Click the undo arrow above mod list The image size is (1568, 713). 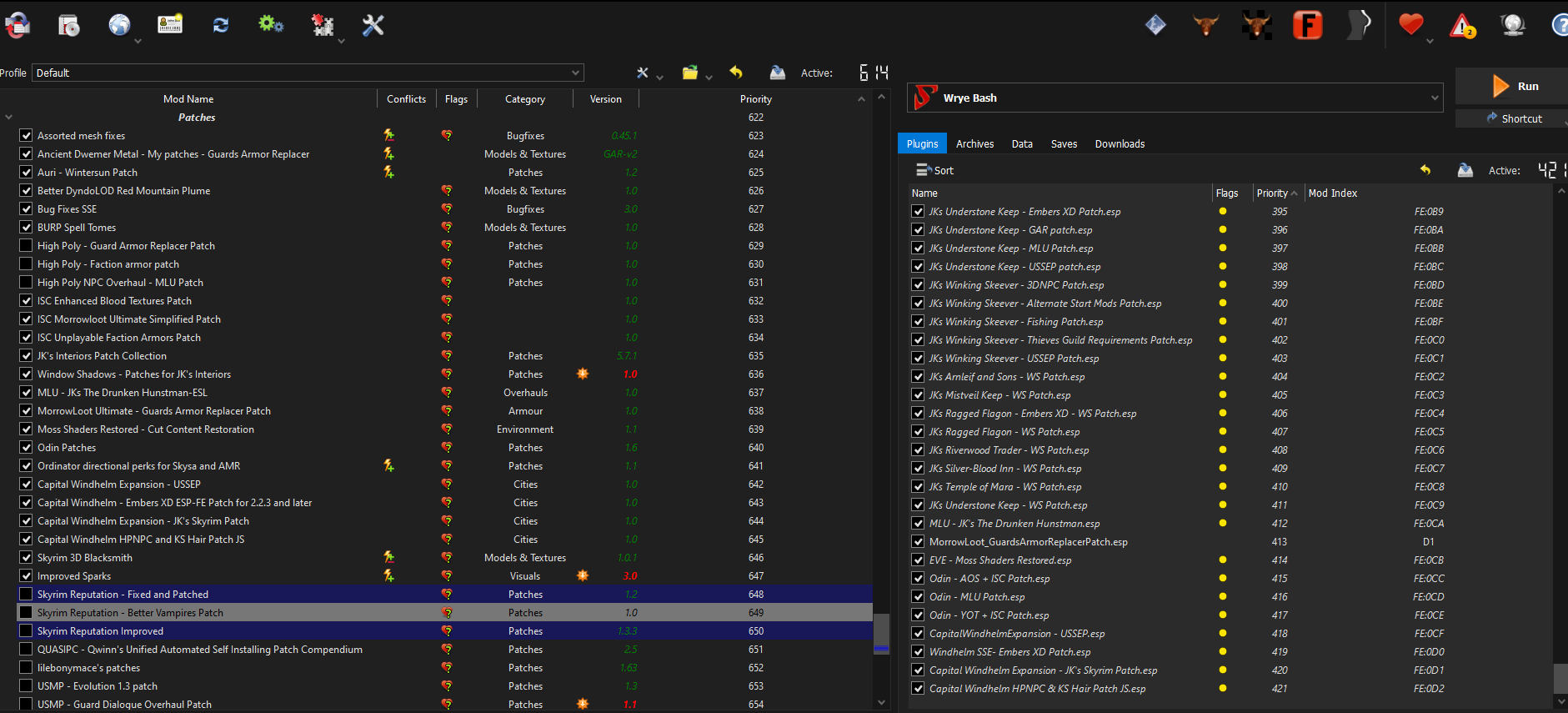(736, 73)
